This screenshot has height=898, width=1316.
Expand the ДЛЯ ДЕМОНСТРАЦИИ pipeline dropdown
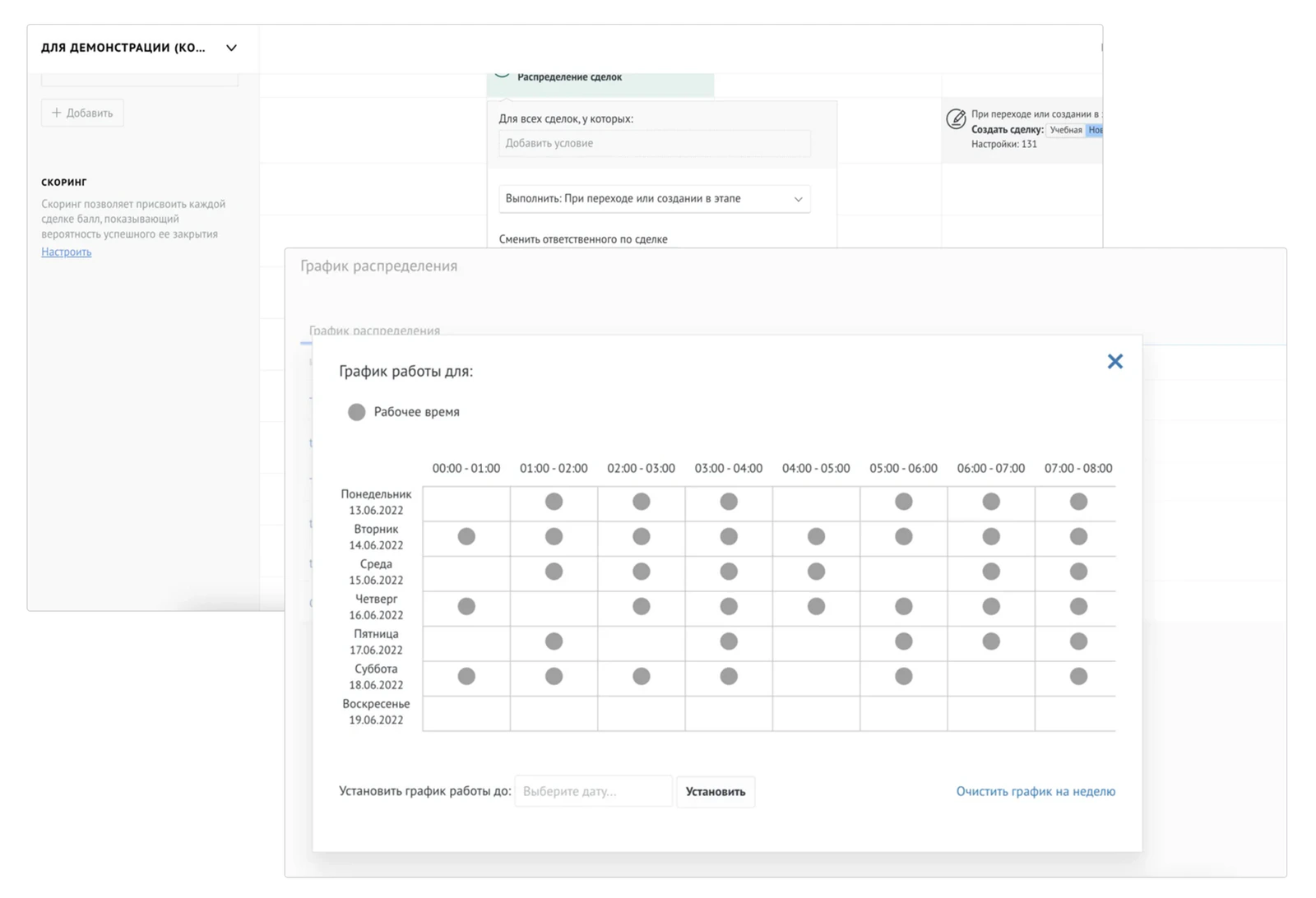(231, 48)
